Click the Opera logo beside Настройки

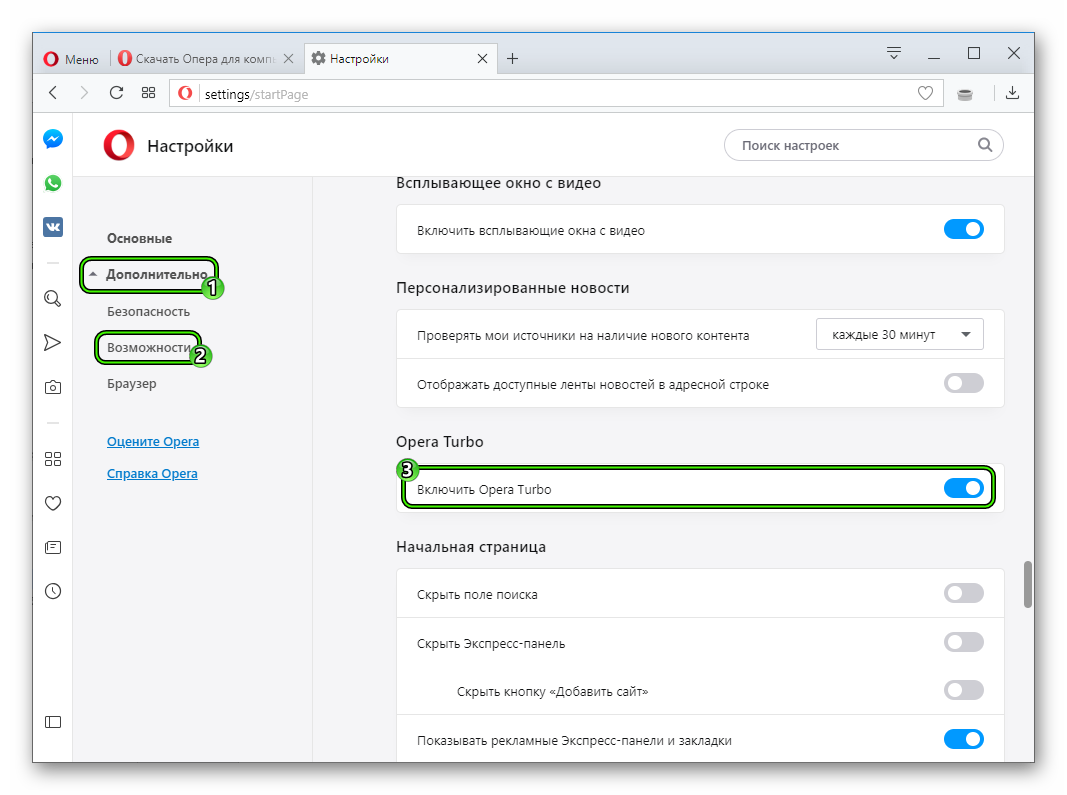pyautogui.click(x=119, y=146)
